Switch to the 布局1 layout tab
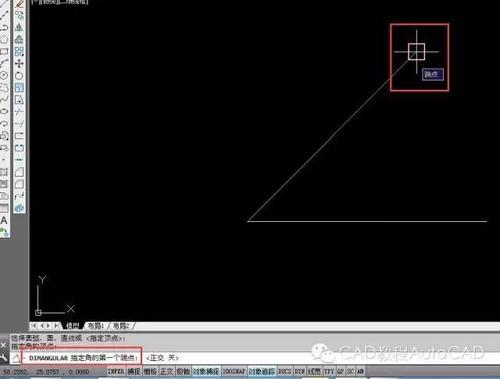Viewport: 500px width, 379px height. coord(96,326)
